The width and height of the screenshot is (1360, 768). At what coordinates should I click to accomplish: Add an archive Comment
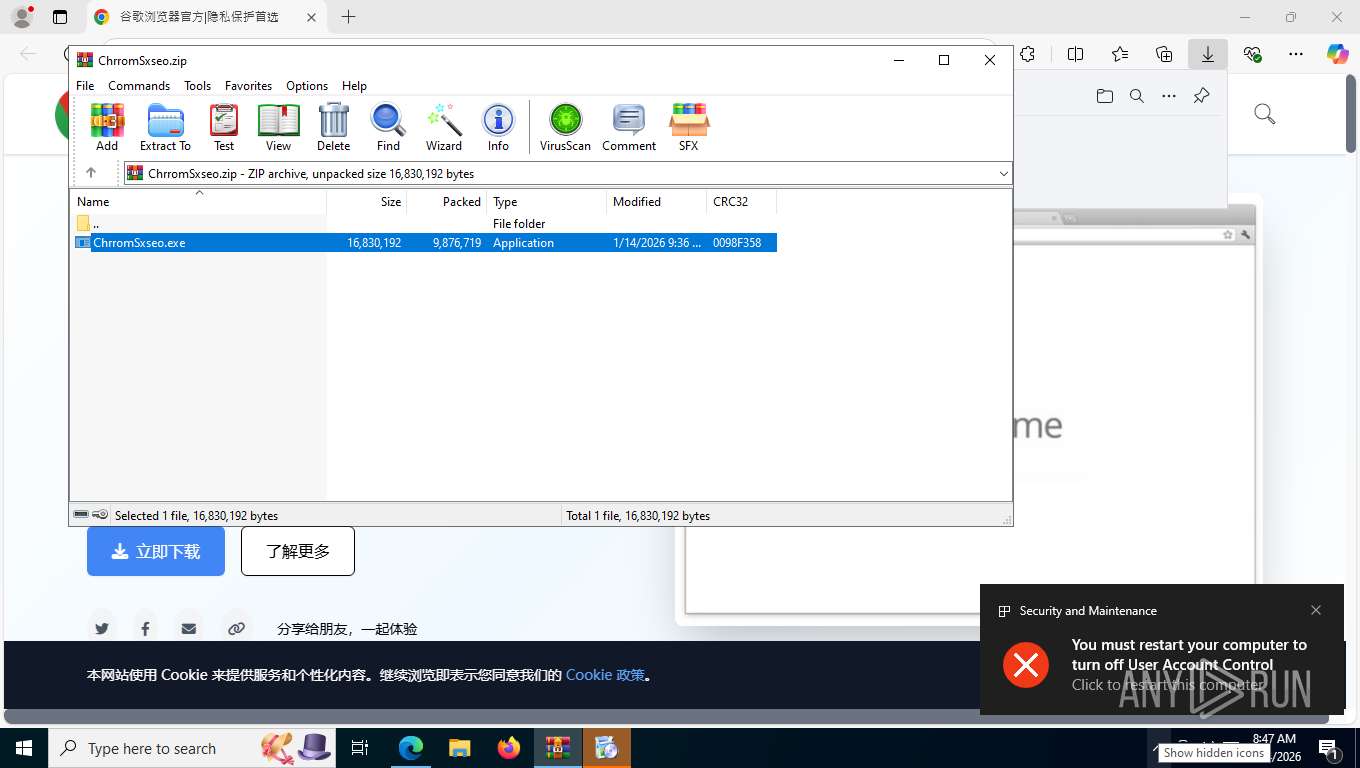click(629, 127)
